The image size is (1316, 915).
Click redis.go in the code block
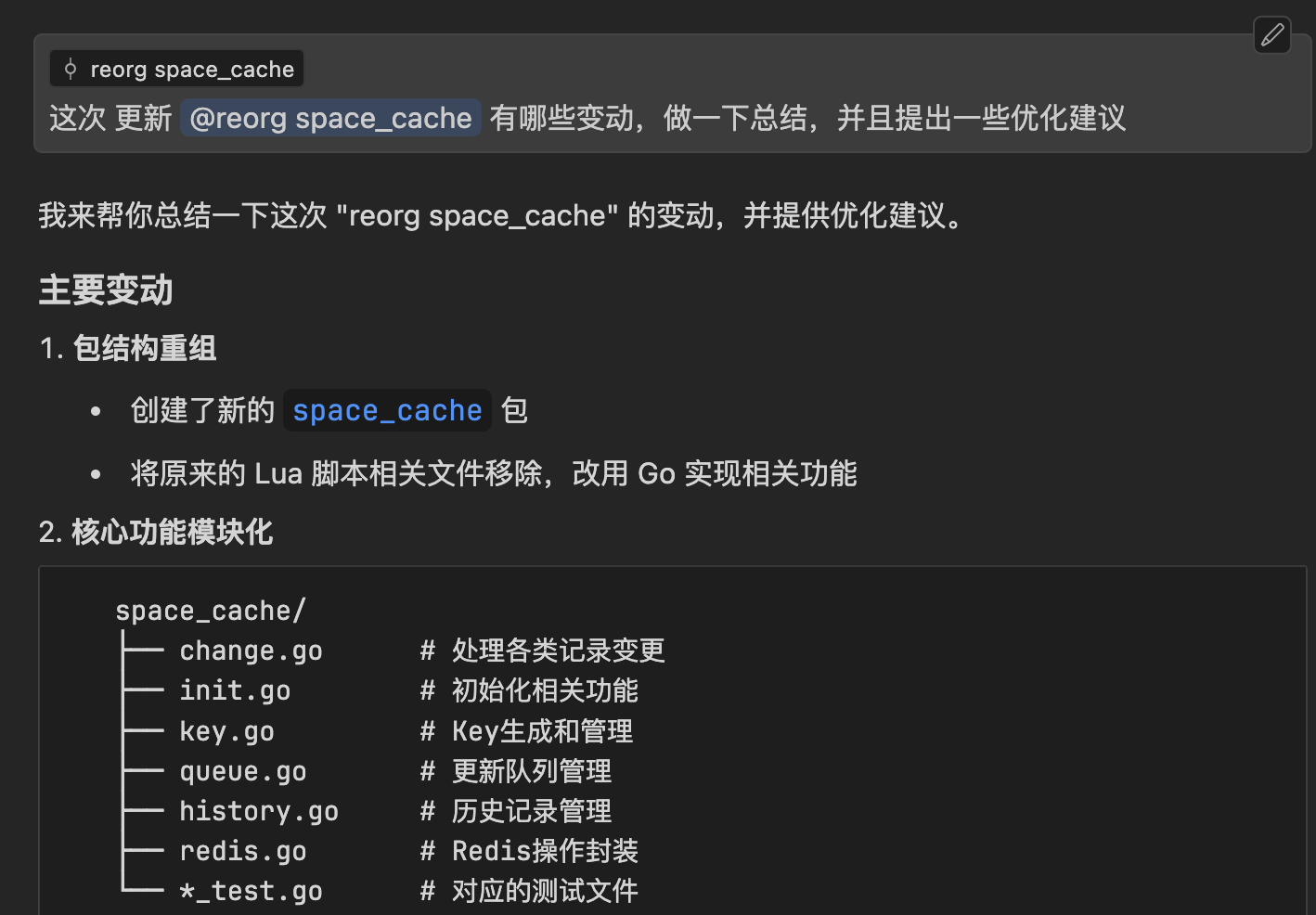coord(243,851)
